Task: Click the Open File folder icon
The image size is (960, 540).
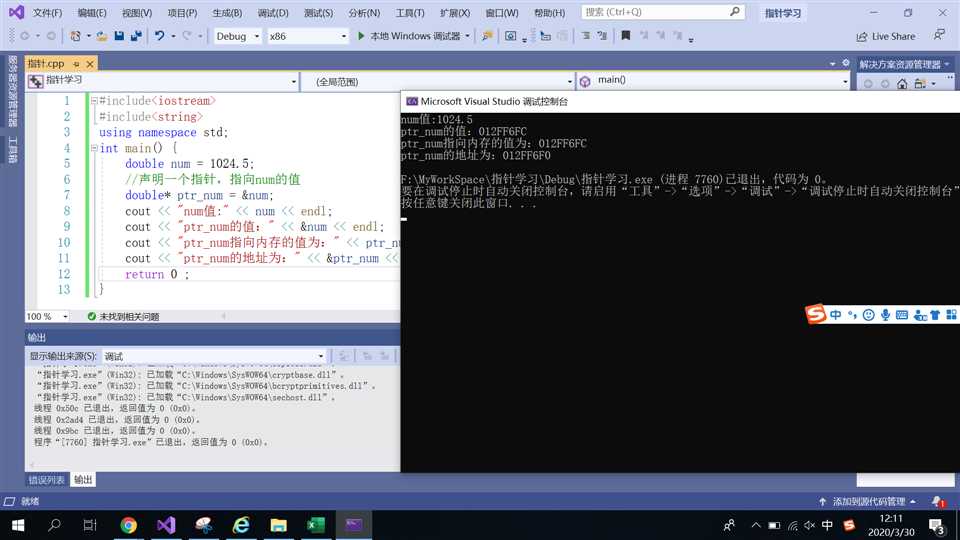Action: 102,36
